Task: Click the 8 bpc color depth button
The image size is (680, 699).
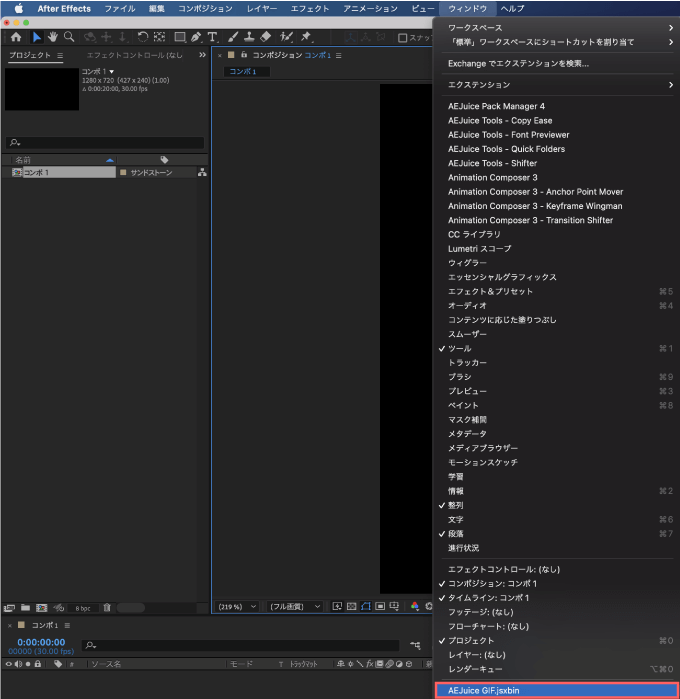Action: 83,608
